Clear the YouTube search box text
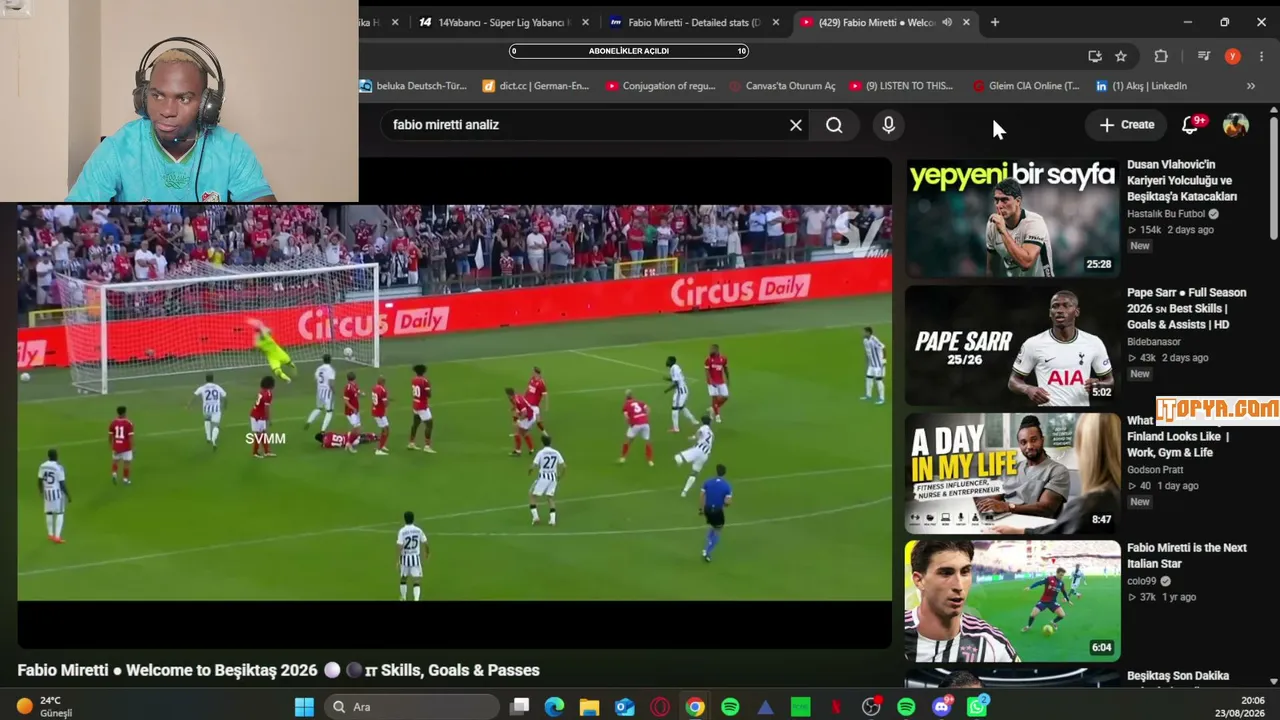Viewport: 1280px width, 720px height. point(796,125)
